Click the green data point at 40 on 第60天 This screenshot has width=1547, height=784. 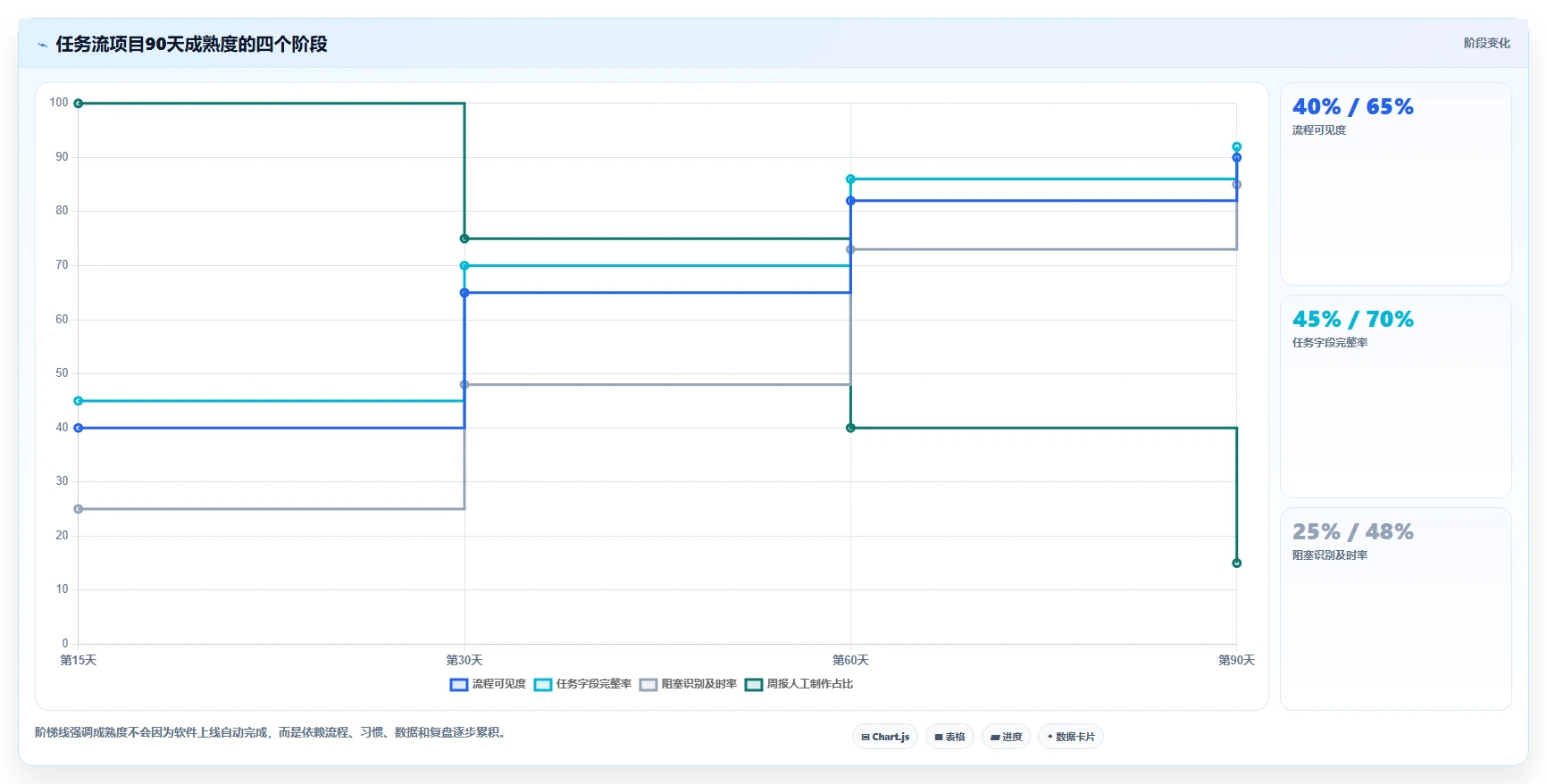point(850,428)
